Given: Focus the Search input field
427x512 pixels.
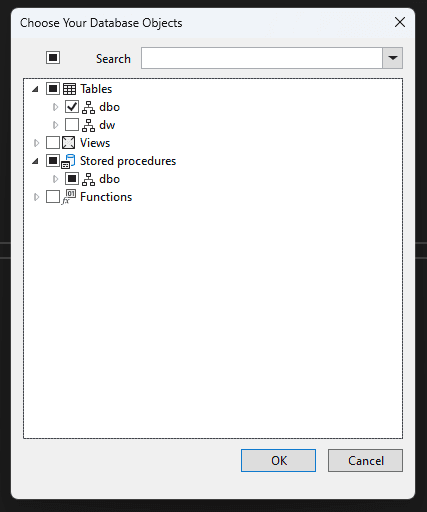Looking at the screenshot, I should click(262, 58).
